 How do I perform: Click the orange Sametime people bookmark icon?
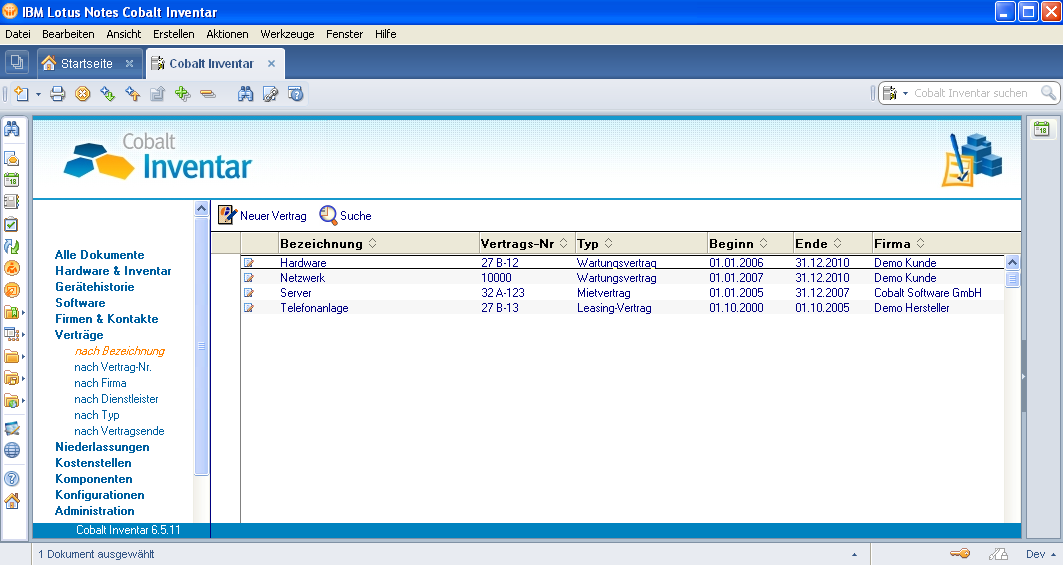tap(12, 268)
